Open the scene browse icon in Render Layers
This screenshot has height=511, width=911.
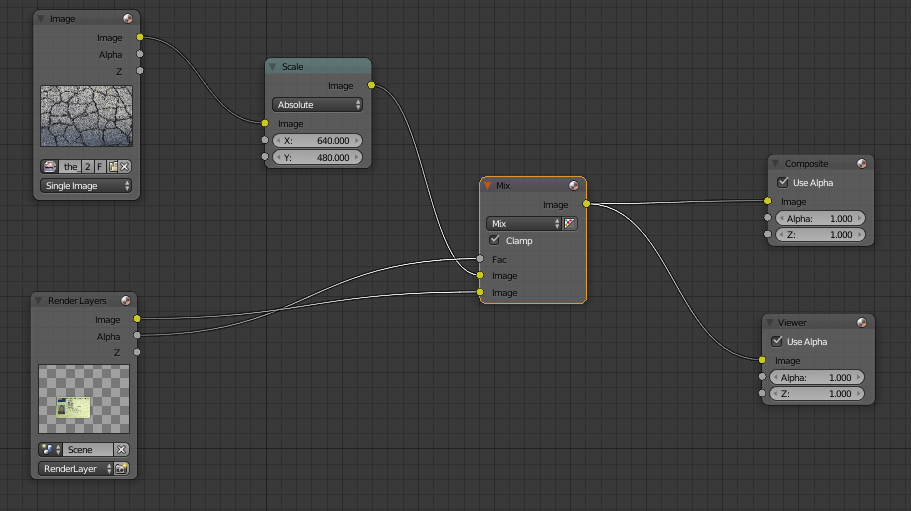(50, 449)
